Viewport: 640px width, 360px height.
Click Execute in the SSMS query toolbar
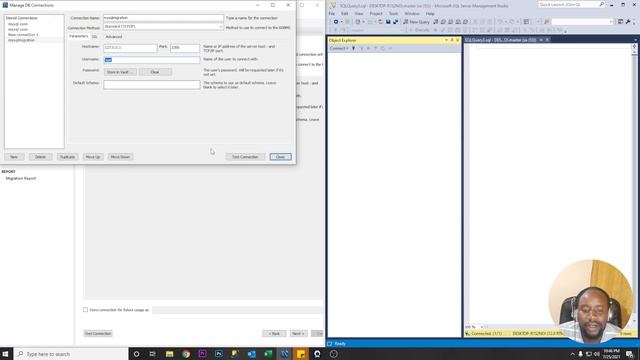pyautogui.click(x=420, y=30)
